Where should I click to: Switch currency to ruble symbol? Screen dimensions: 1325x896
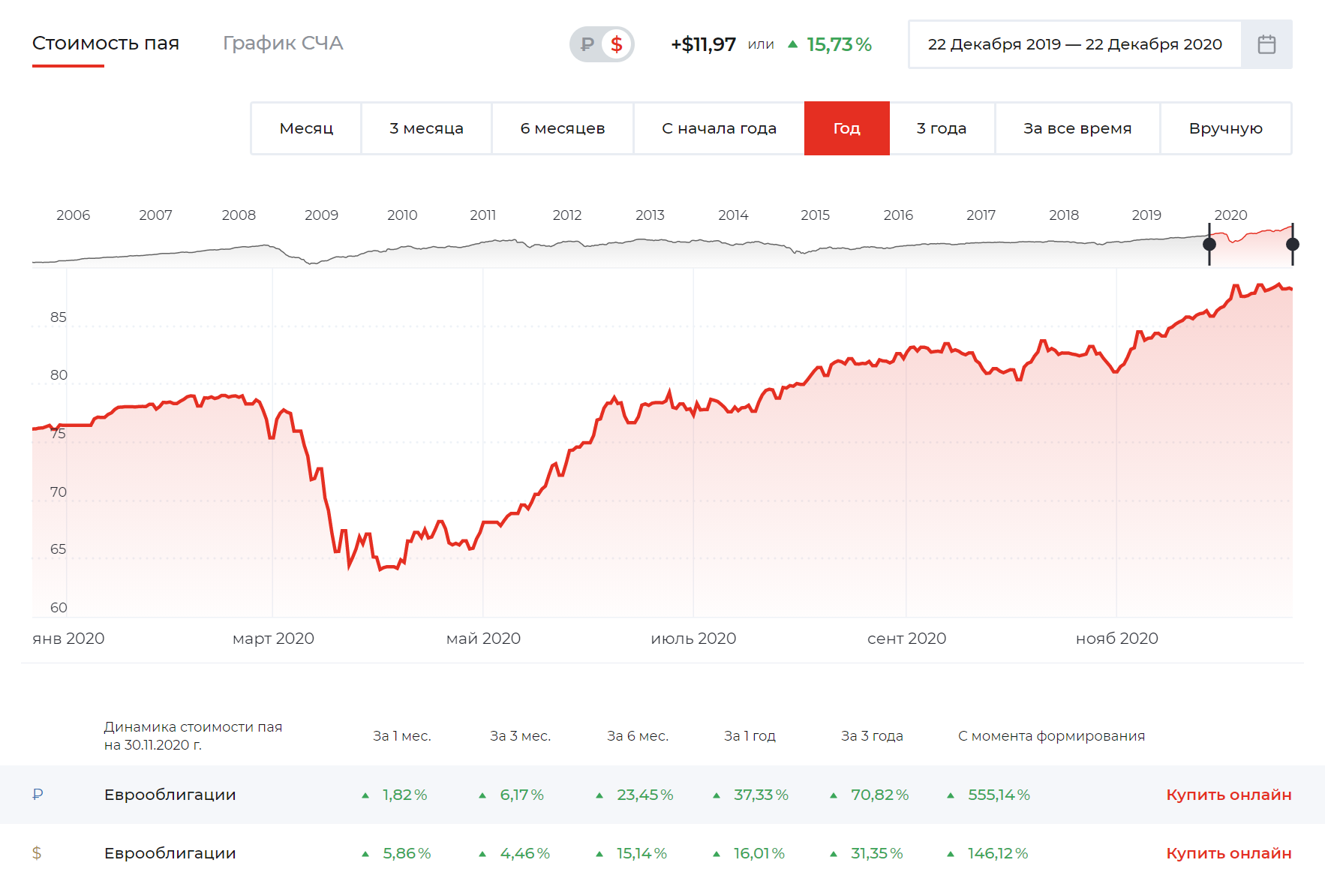(587, 44)
